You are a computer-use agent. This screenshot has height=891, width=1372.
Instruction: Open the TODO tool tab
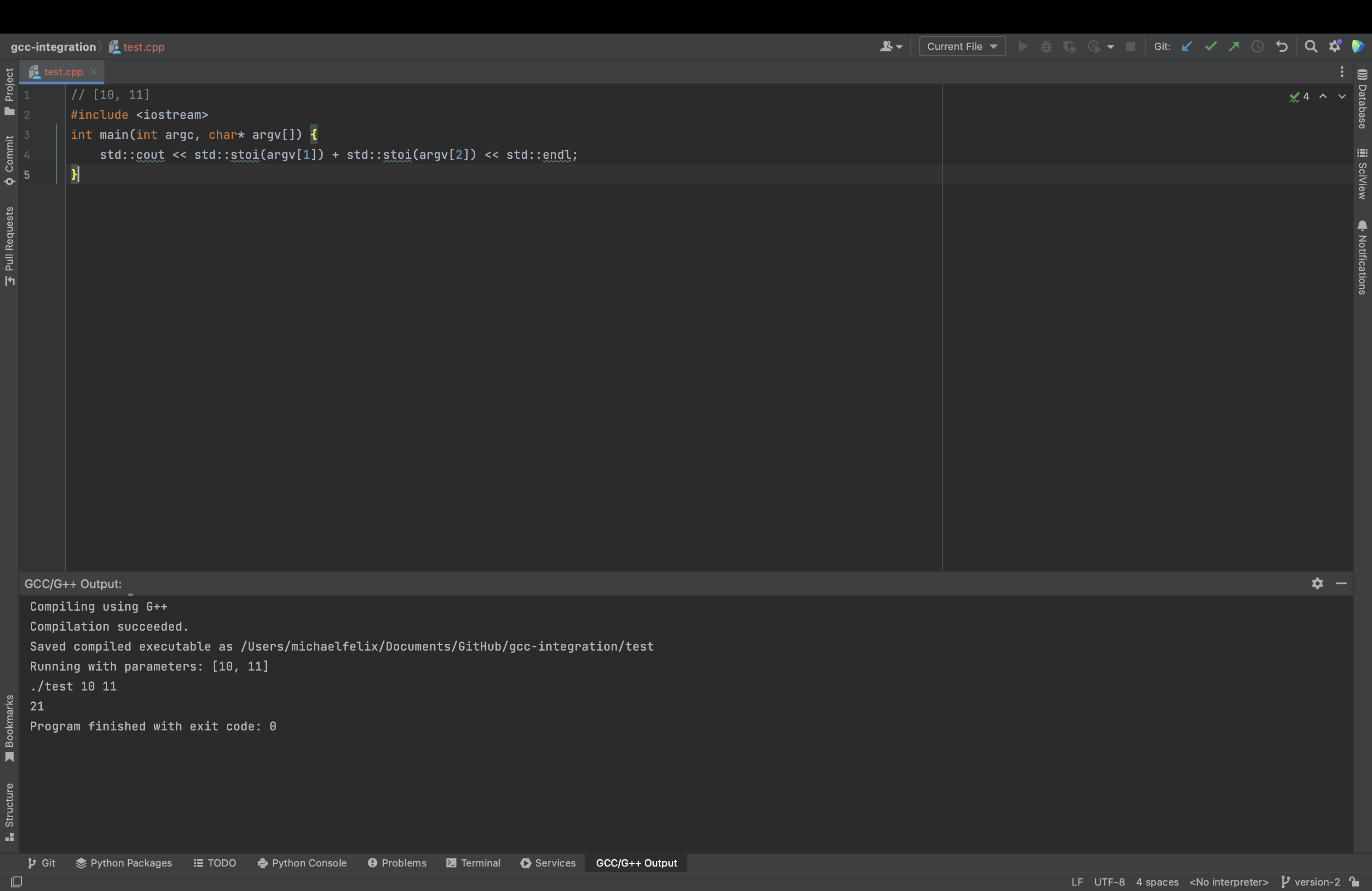215,863
